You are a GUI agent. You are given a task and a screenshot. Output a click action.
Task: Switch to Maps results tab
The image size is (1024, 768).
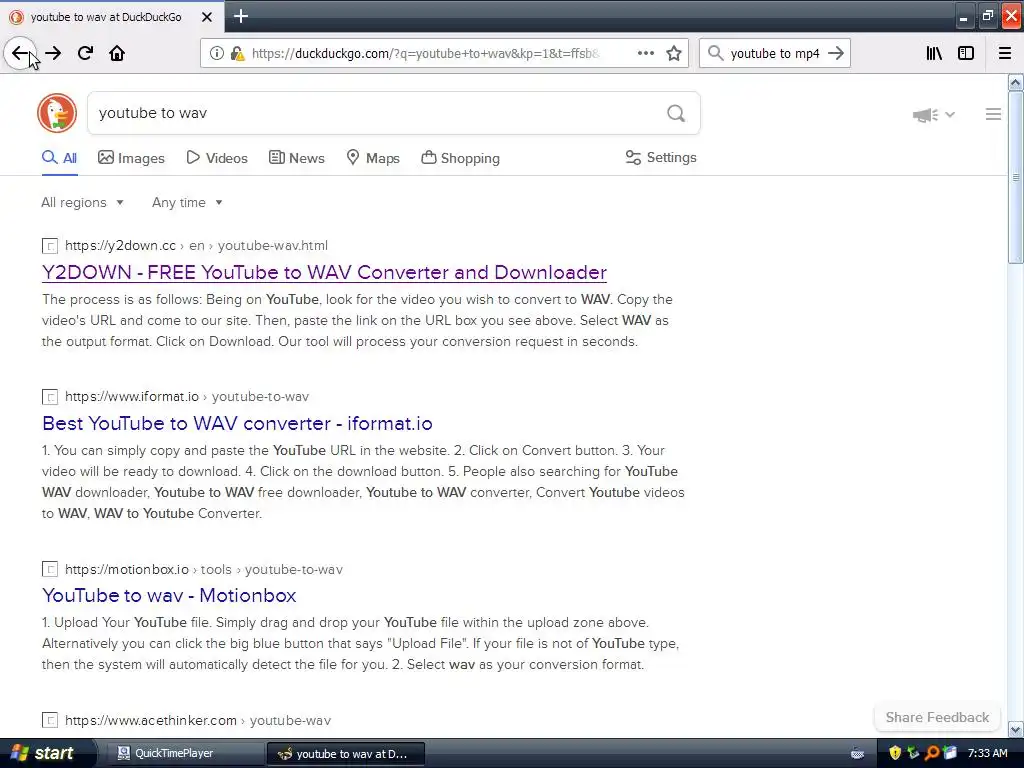pos(373,158)
